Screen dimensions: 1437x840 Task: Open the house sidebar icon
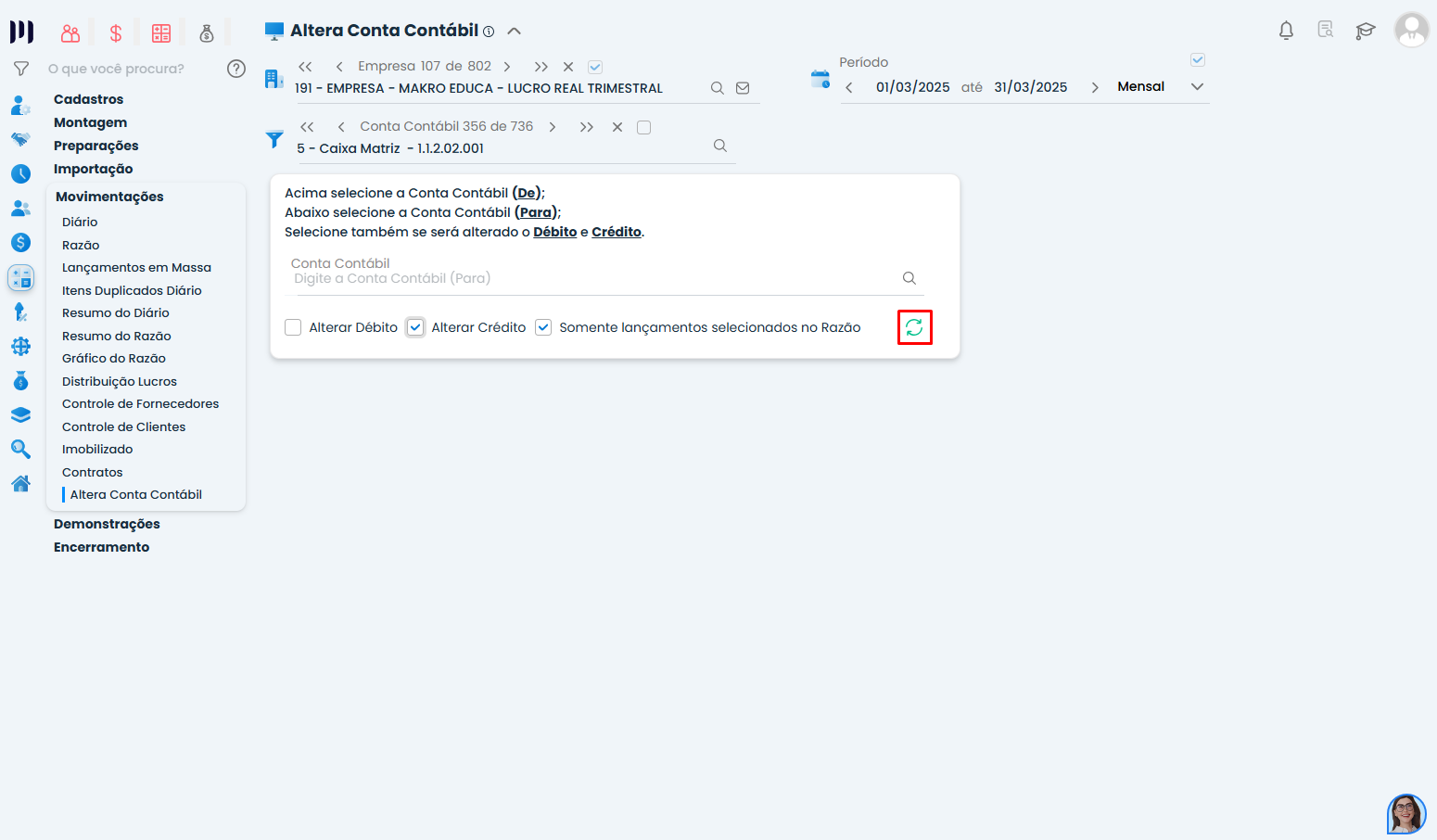click(x=20, y=483)
